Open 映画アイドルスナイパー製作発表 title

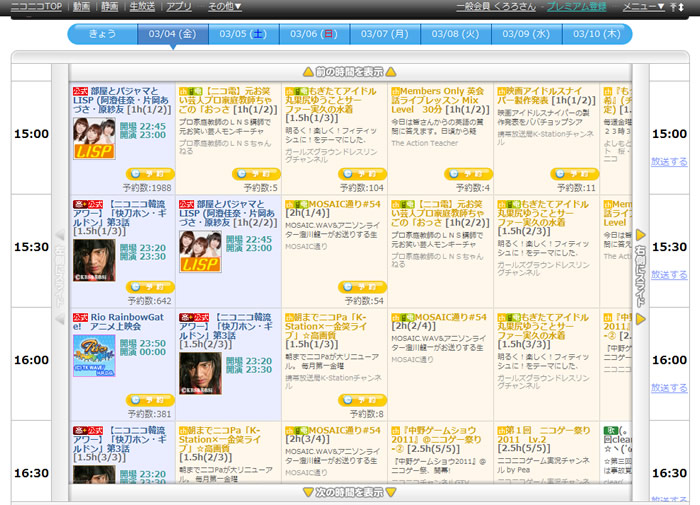coord(546,96)
